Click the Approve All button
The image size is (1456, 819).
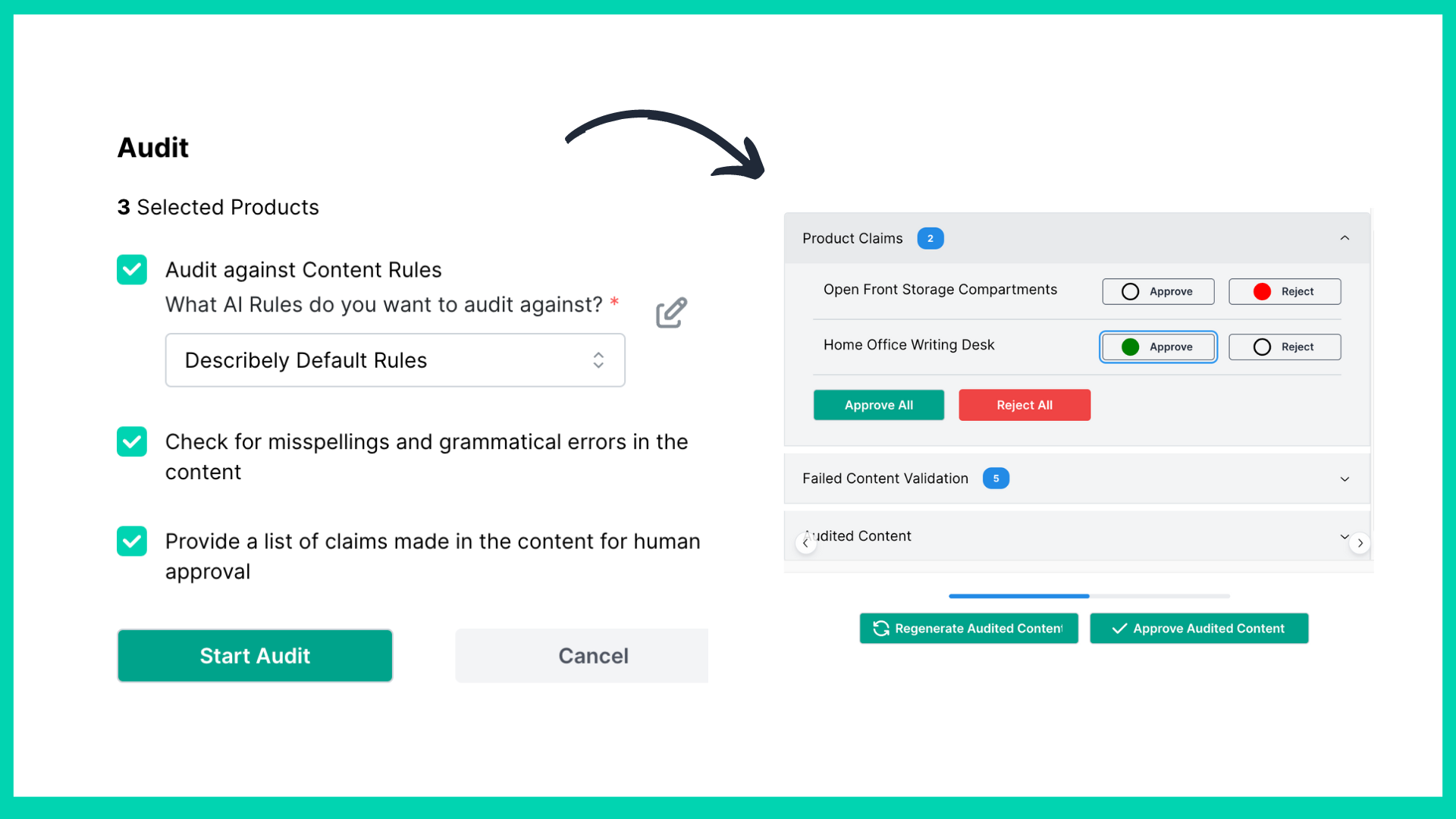pyautogui.click(x=878, y=404)
